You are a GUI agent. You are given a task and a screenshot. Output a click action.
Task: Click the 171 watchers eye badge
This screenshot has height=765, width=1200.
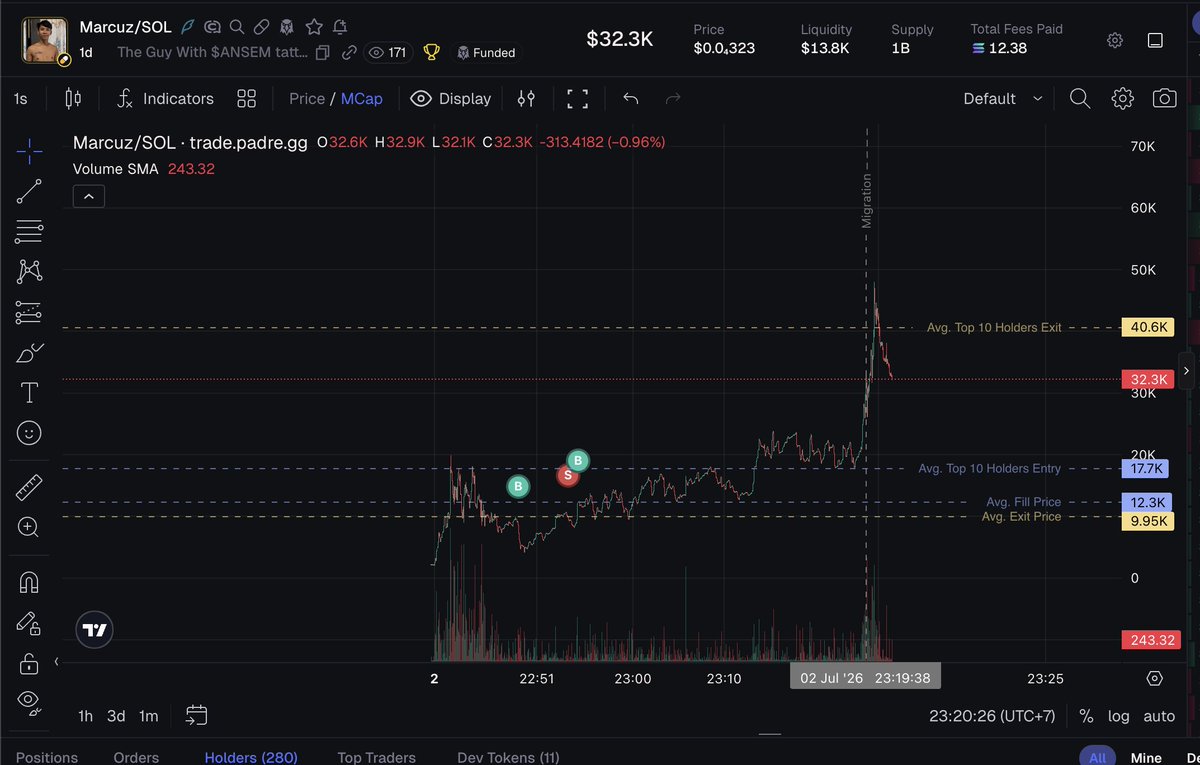click(388, 52)
